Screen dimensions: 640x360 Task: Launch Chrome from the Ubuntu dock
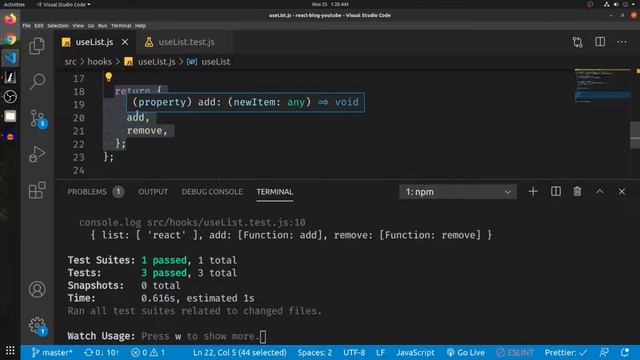(x=10, y=39)
